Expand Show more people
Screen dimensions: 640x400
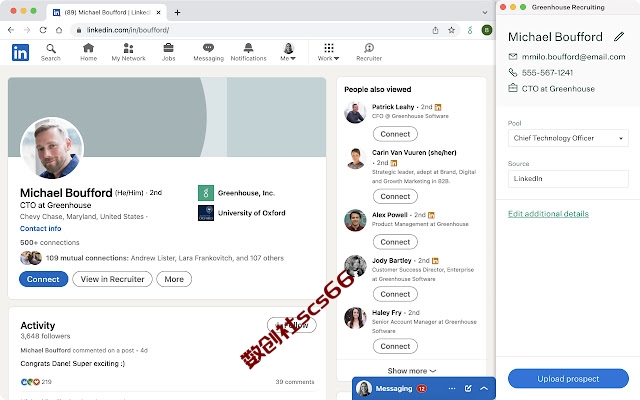pos(411,370)
